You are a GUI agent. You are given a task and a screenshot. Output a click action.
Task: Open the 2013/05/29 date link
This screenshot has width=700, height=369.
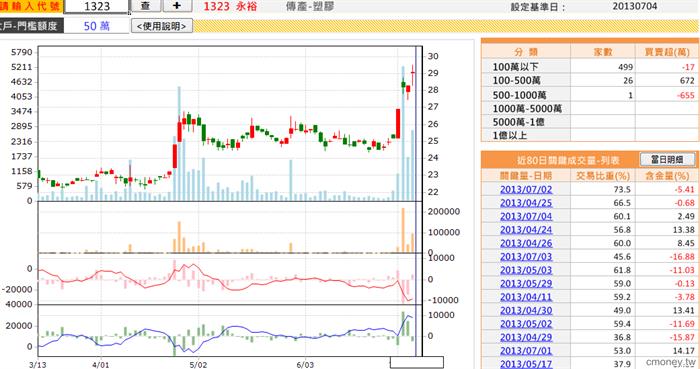click(526, 283)
